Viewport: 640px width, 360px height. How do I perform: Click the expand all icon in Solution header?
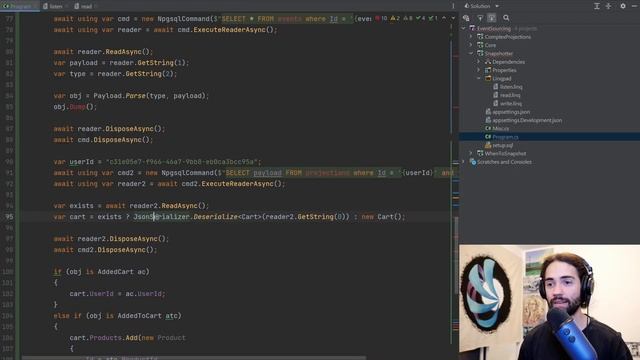pos(597,6)
